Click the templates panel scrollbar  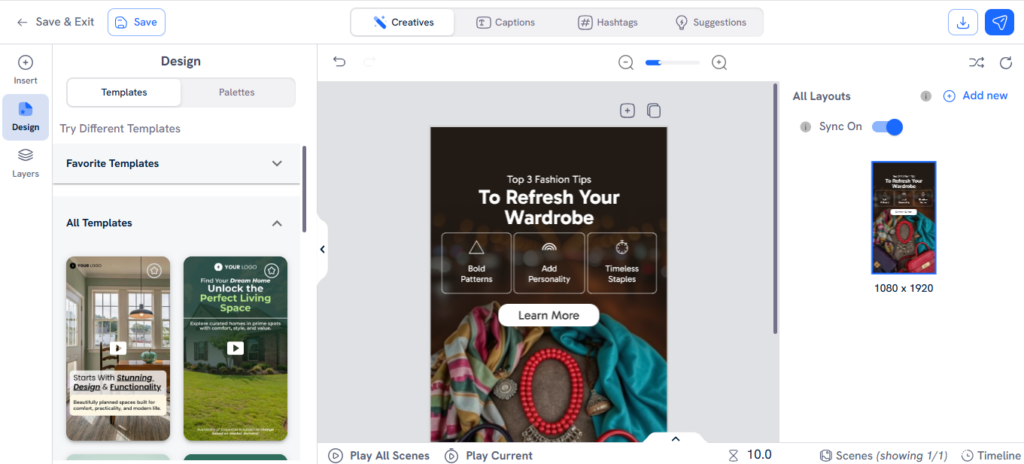pos(304,189)
